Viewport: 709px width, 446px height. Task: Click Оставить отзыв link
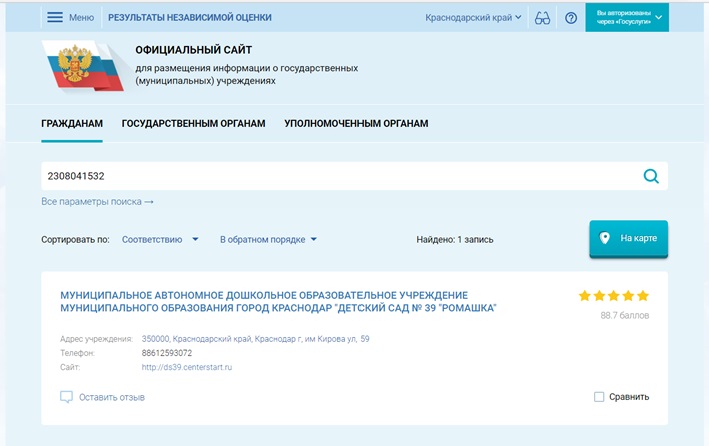[112, 397]
